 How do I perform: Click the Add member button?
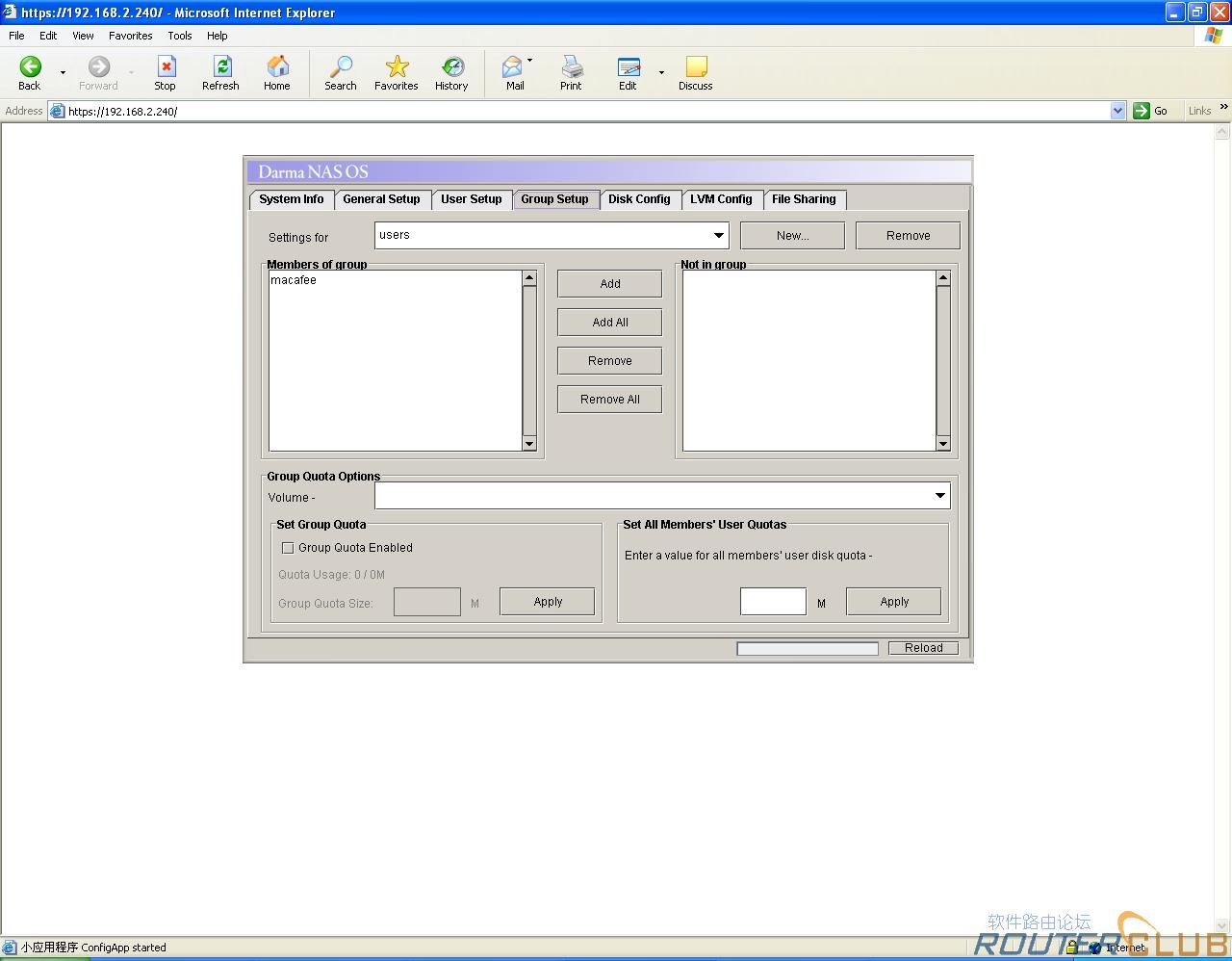609,283
